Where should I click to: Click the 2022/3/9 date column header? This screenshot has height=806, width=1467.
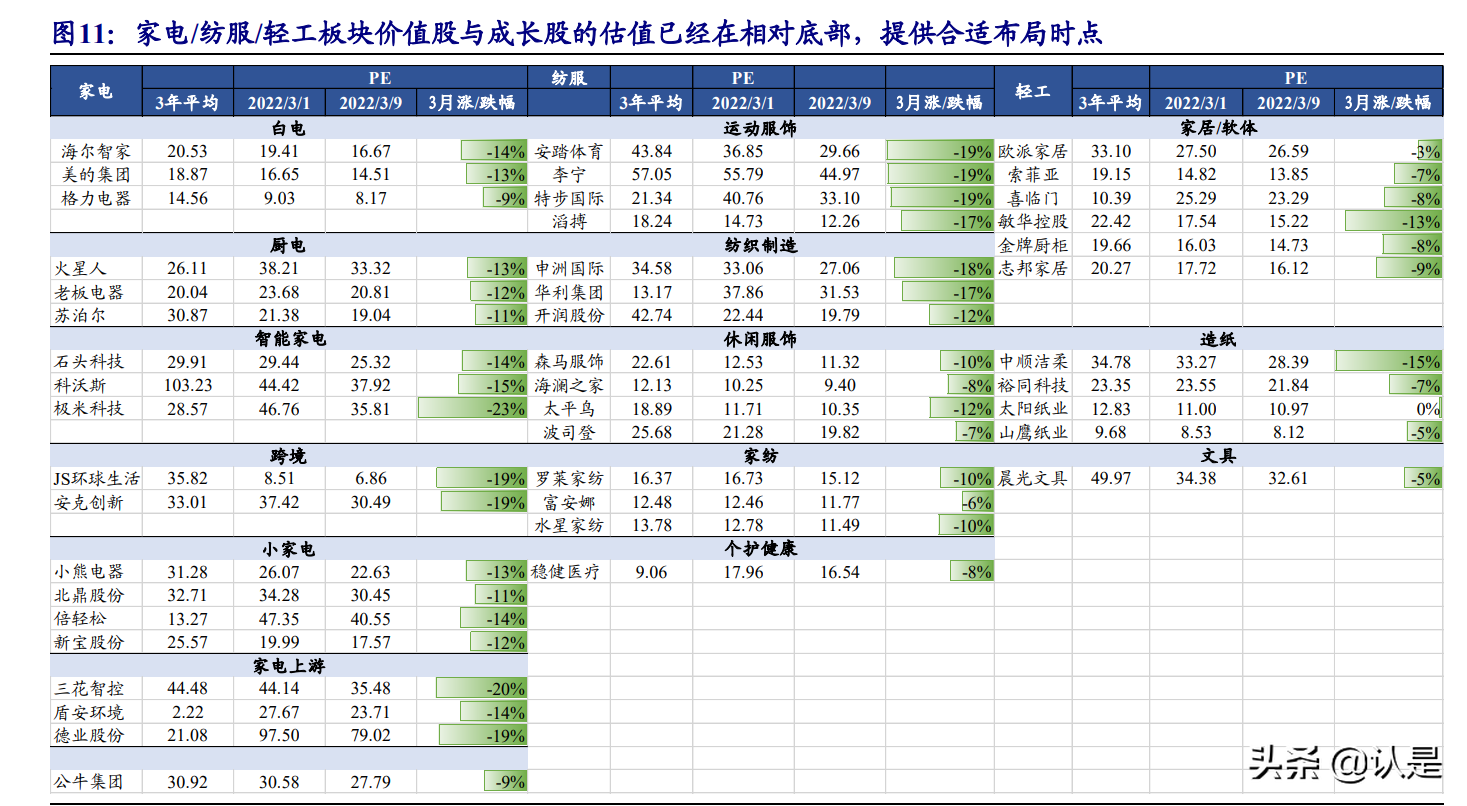click(372, 101)
